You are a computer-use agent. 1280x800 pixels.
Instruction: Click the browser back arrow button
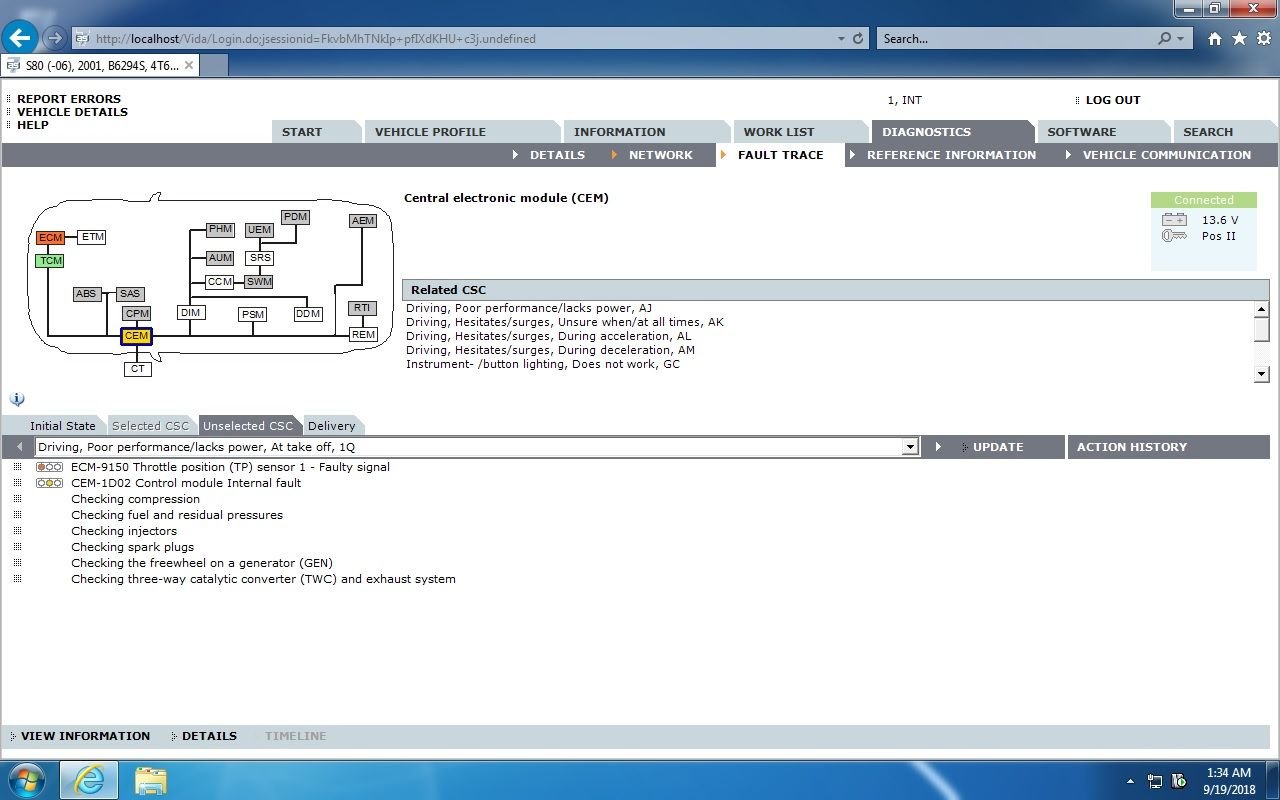pyautogui.click(x=20, y=38)
